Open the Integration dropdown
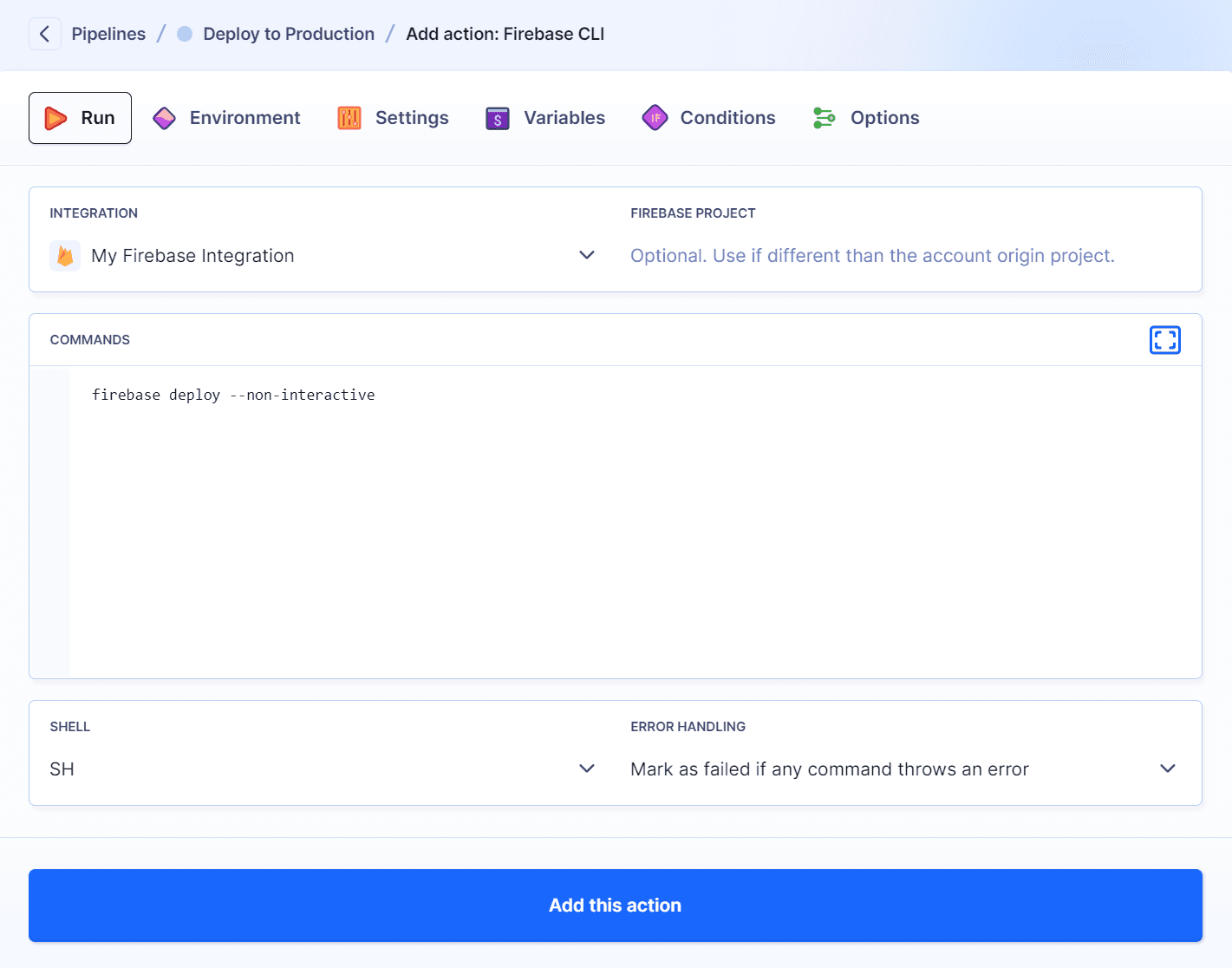Image resolution: width=1232 pixels, height=968 pixels. pos(587,255)
